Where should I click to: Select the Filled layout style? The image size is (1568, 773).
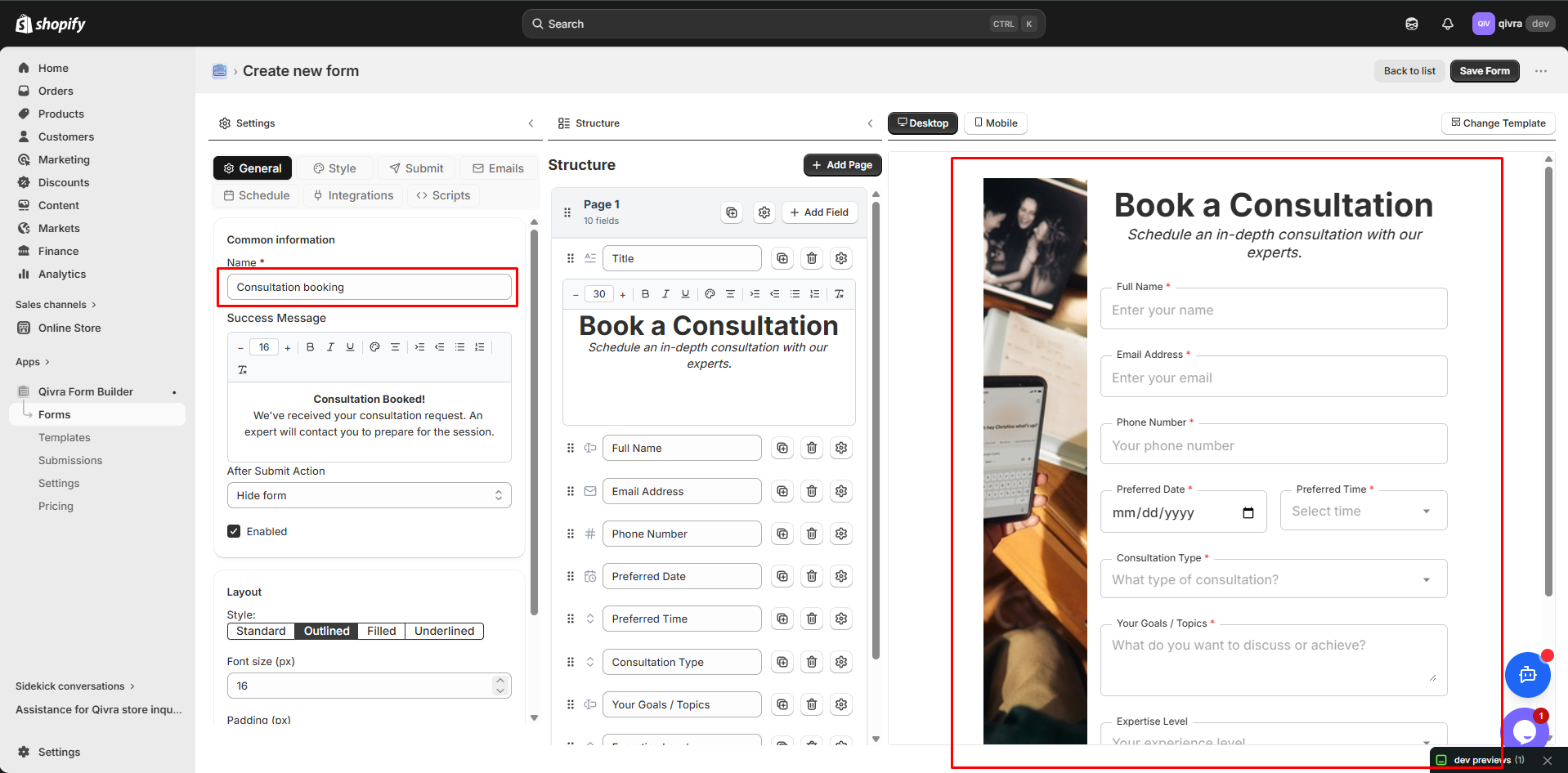point(381,631)
